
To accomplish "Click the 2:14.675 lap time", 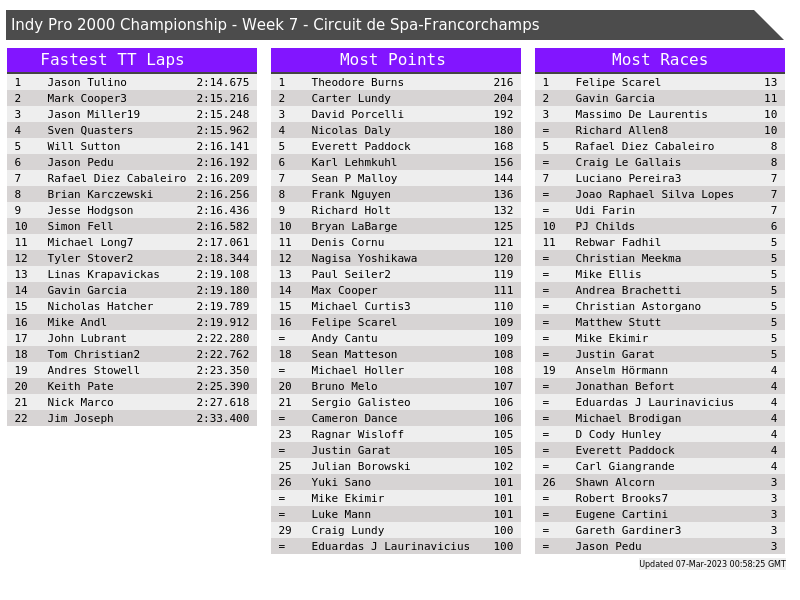I will pos(222,82).
